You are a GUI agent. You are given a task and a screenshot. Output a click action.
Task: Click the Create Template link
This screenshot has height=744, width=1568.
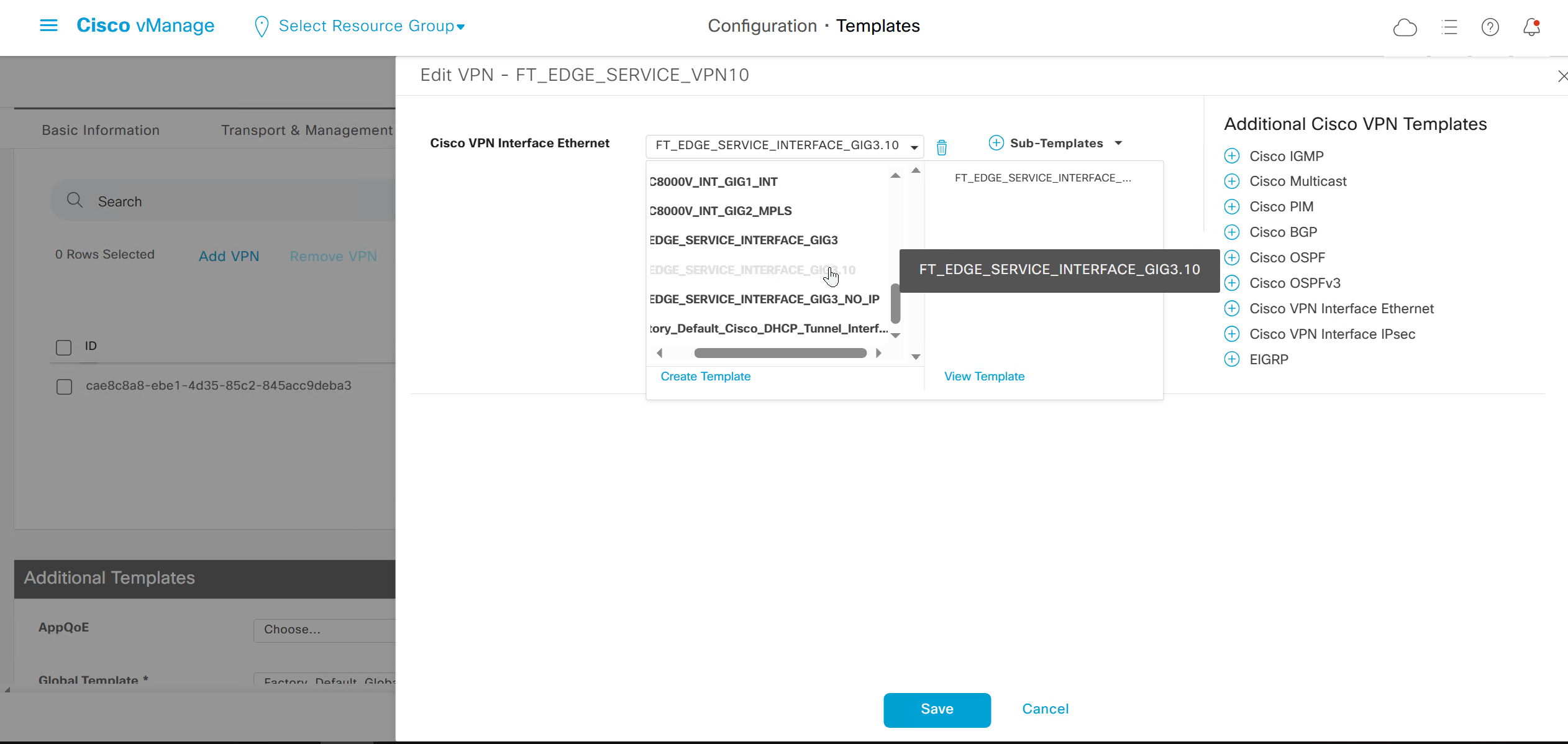(705, 376)
